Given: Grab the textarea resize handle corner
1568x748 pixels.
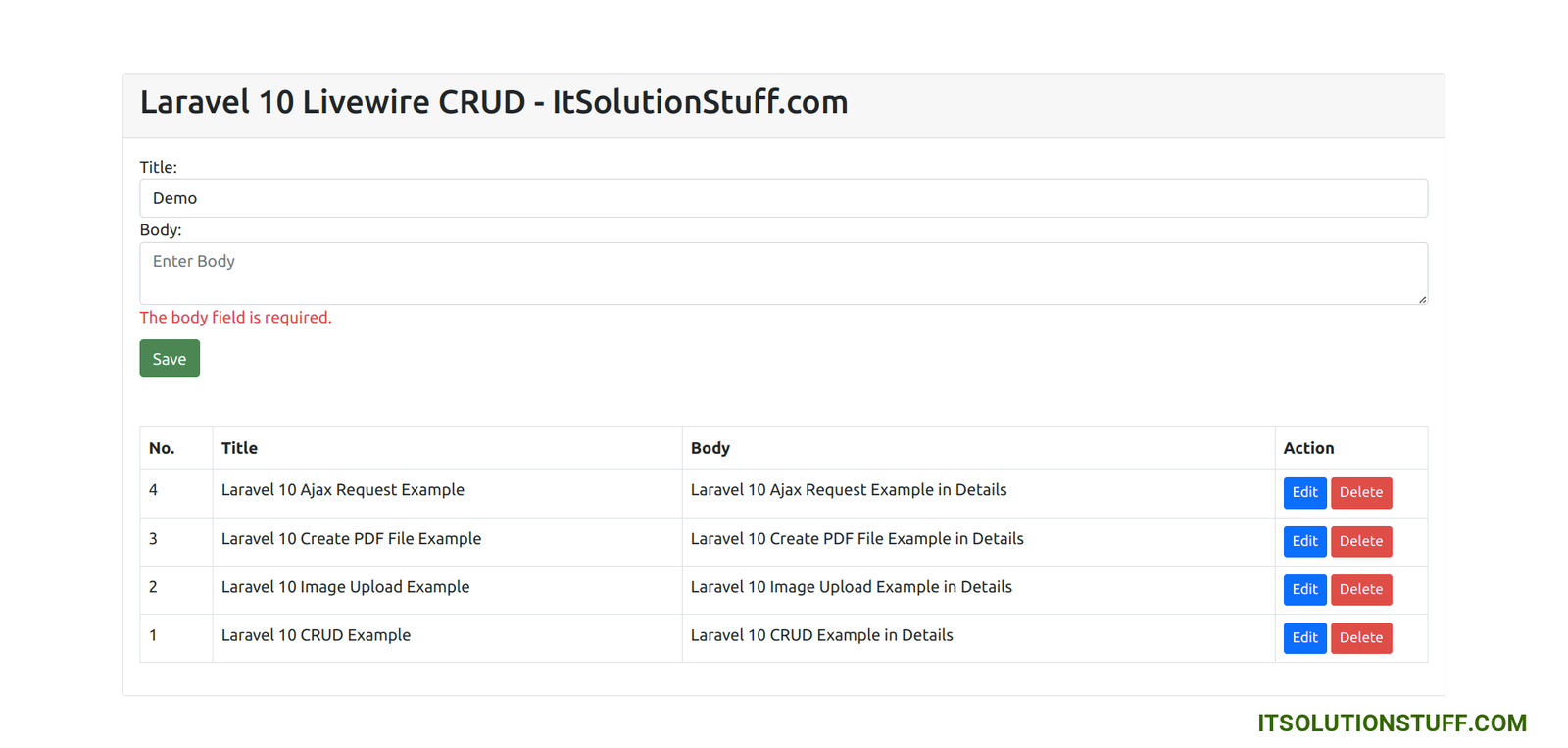Looking at the screenshot, I should click(1422, 299).
